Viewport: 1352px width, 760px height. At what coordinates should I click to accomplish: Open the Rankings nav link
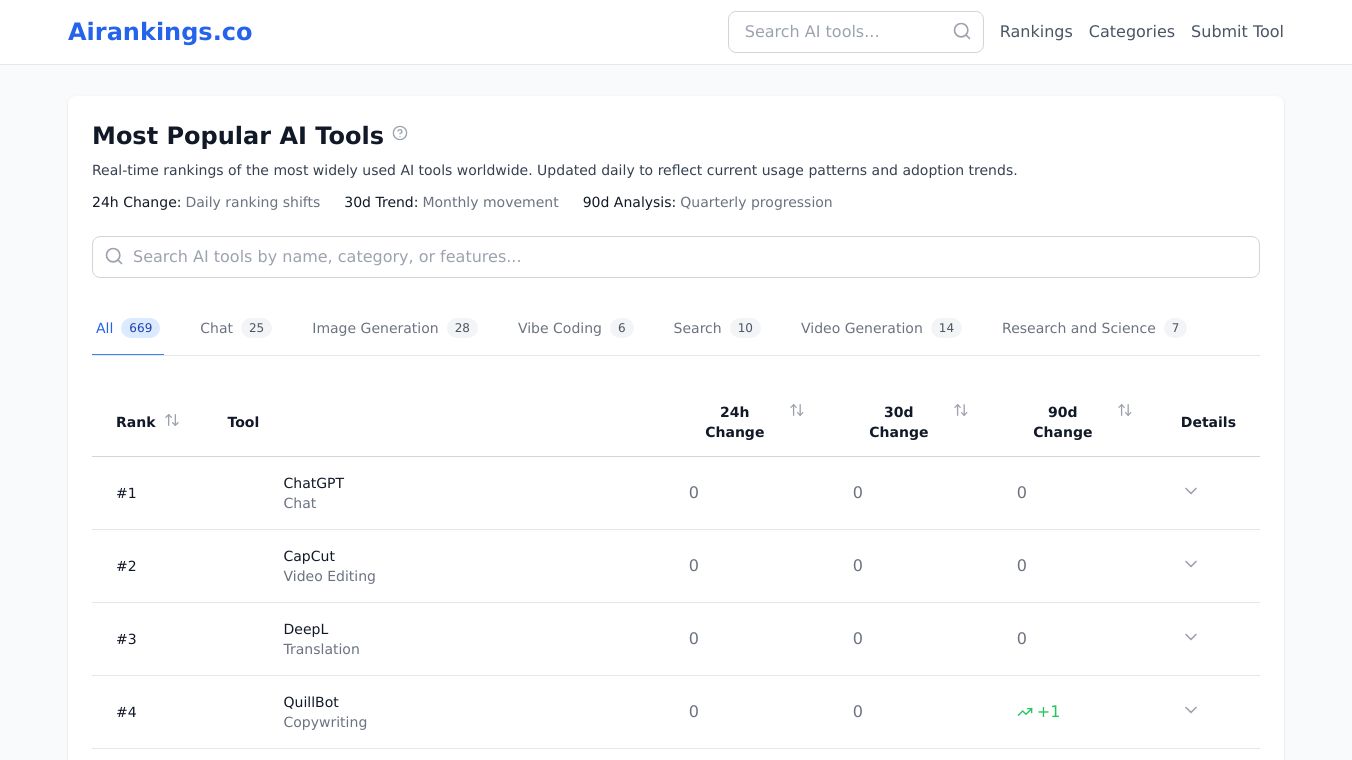[1036, 32]
